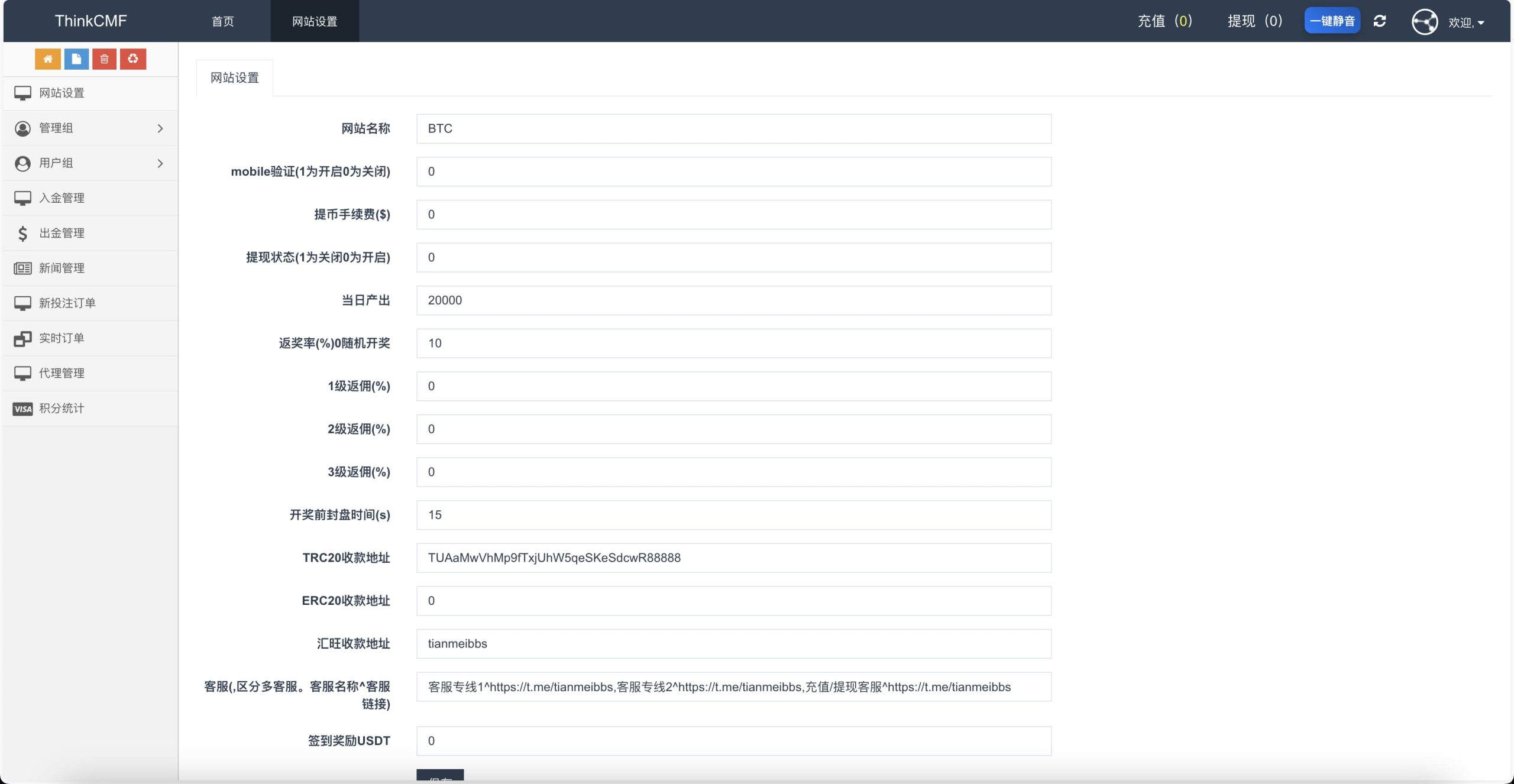This screenshot has width=1514, height=784.
Task: Click the 网站名称 input field
Action: click(x=733, y=128)
